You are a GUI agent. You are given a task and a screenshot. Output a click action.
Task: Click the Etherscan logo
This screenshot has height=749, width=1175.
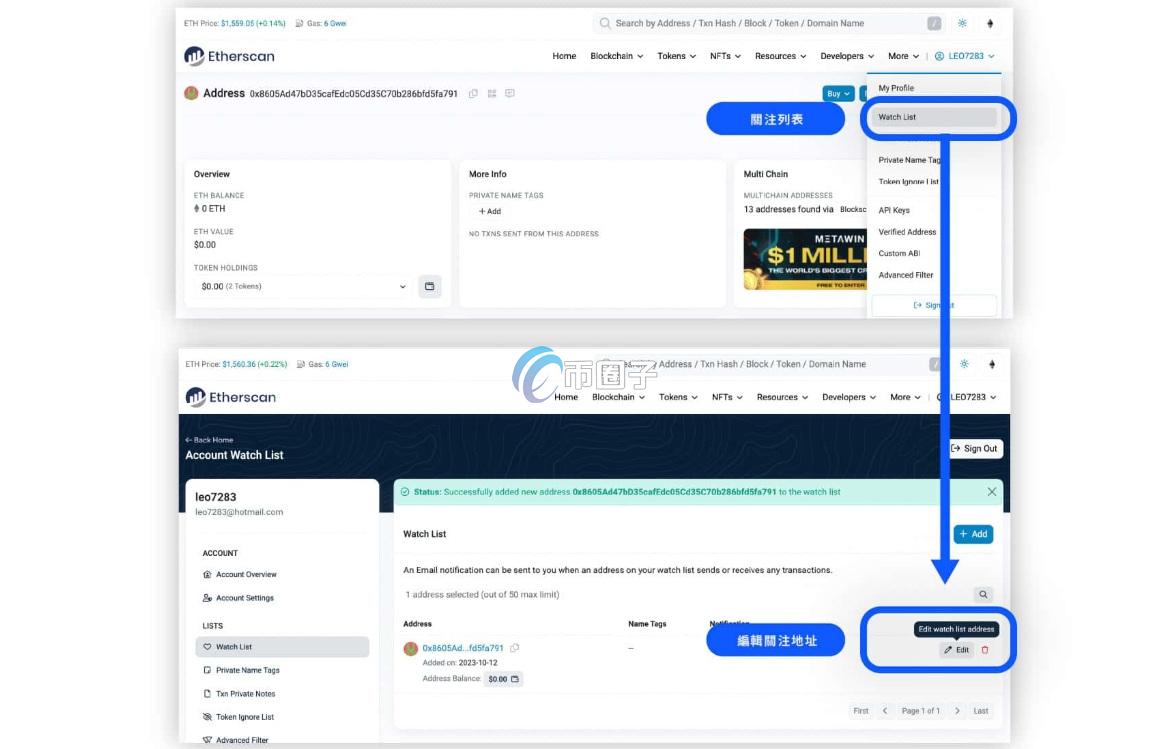[228, 56]
